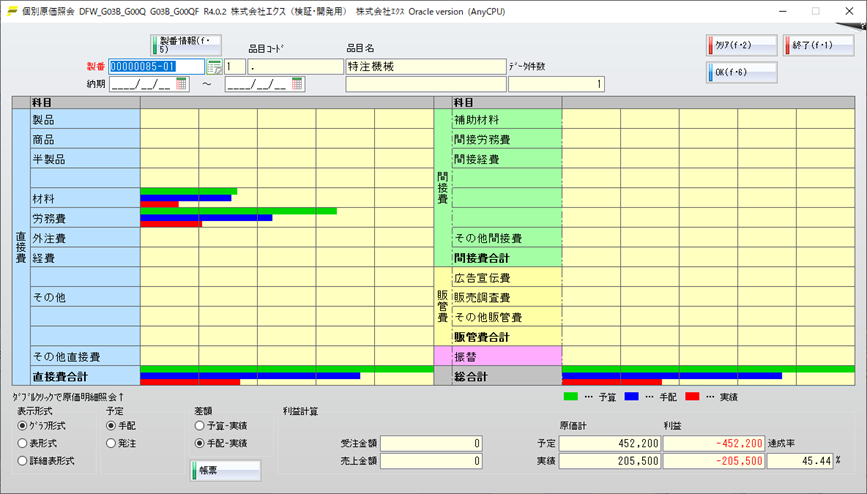Select 予算-実績 as the difference type
The height and width of the screenshot is (494, 867).
[200, 425]
